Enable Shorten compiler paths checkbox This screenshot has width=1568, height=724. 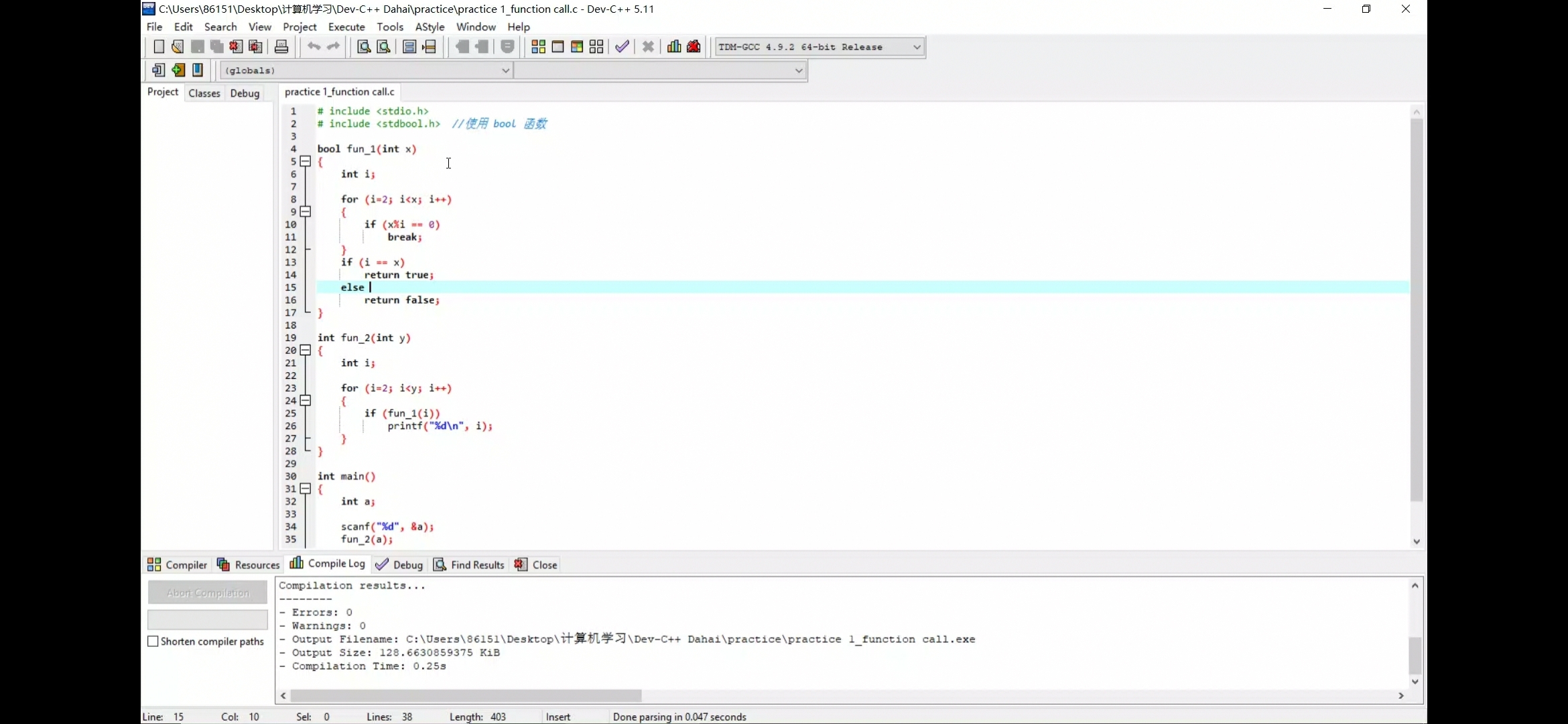[x=153, y=642]
